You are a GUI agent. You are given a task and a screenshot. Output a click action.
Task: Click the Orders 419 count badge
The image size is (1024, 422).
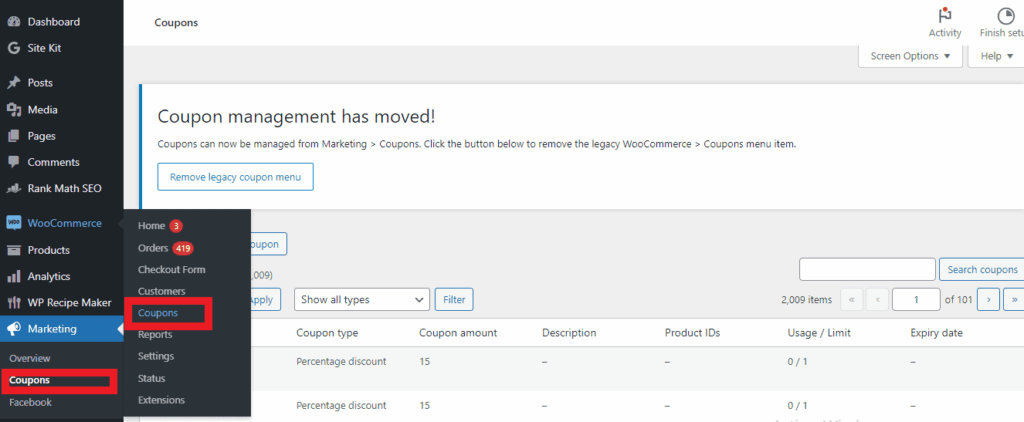(x=183, y=248)
